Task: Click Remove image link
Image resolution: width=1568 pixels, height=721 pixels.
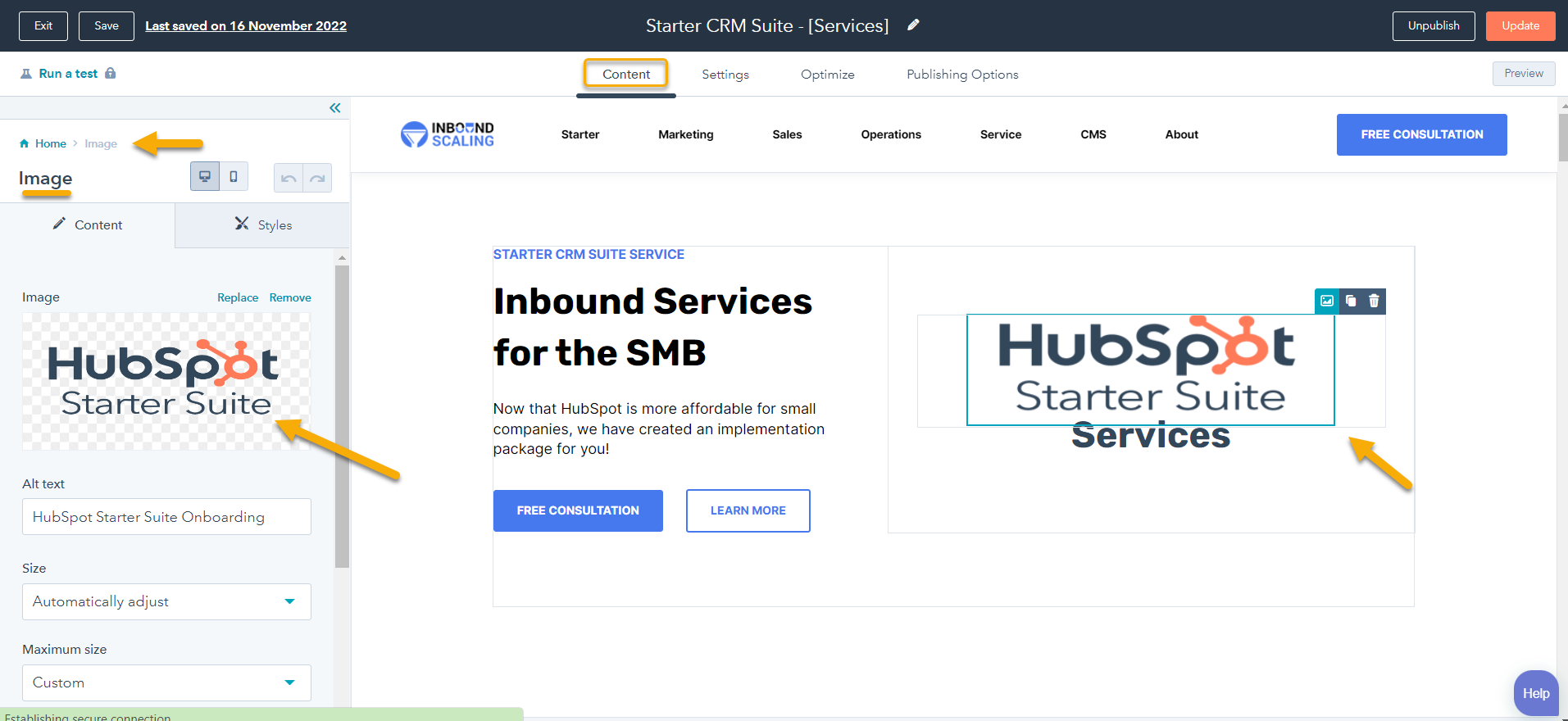Action: point(290,297)
